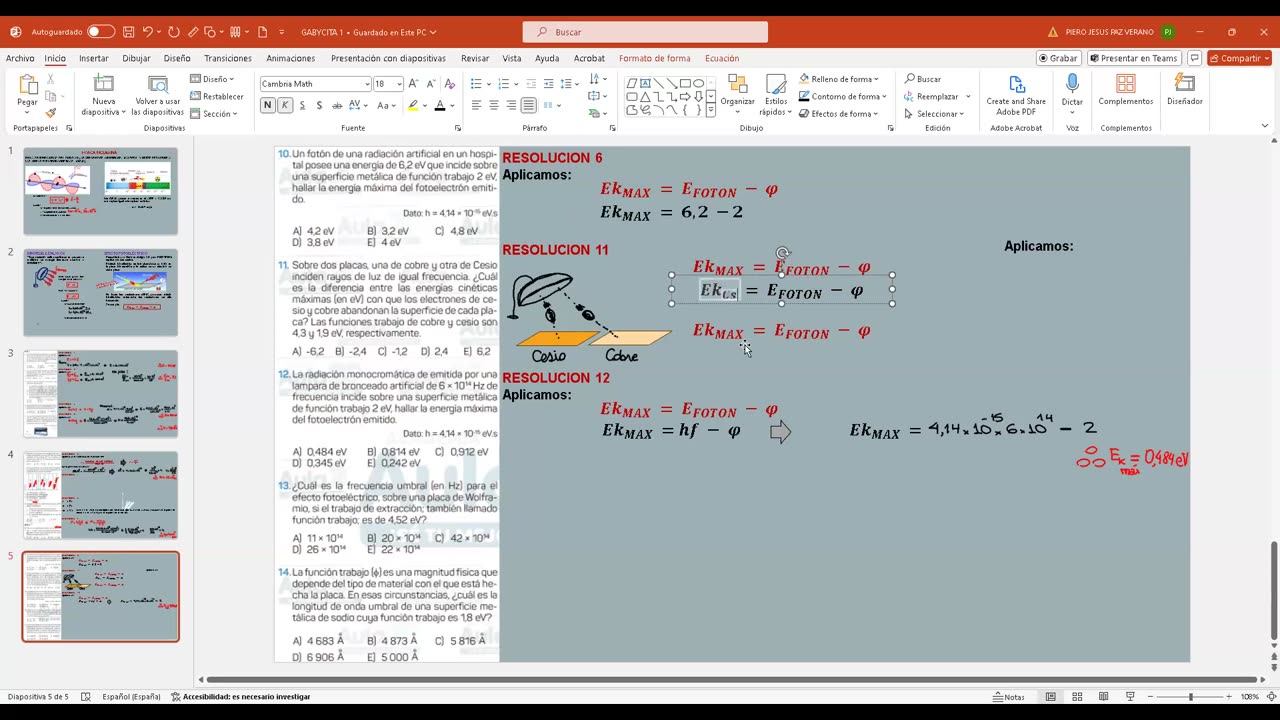Launch the Diseñador design ideas
Viewport: 1280px width, 720px height.
[1185, 90]
